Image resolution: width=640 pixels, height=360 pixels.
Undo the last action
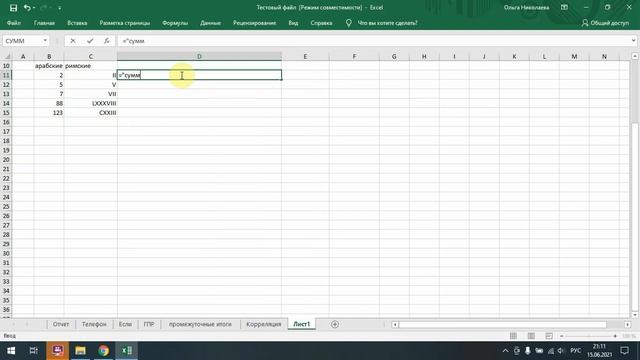[x=27, y=8]
